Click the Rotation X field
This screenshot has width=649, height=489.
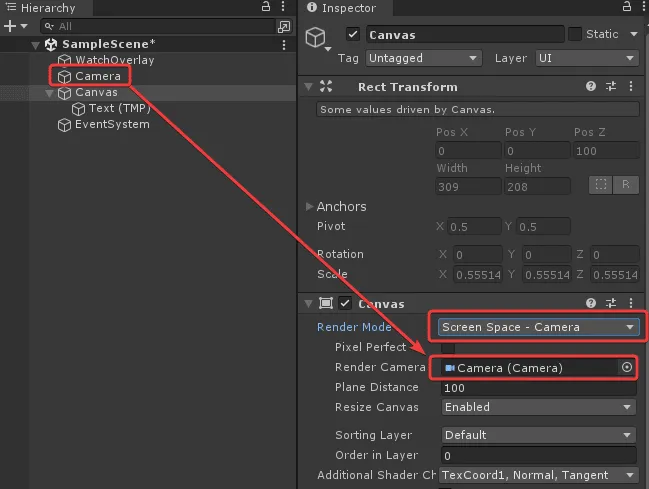coord(478,255)
